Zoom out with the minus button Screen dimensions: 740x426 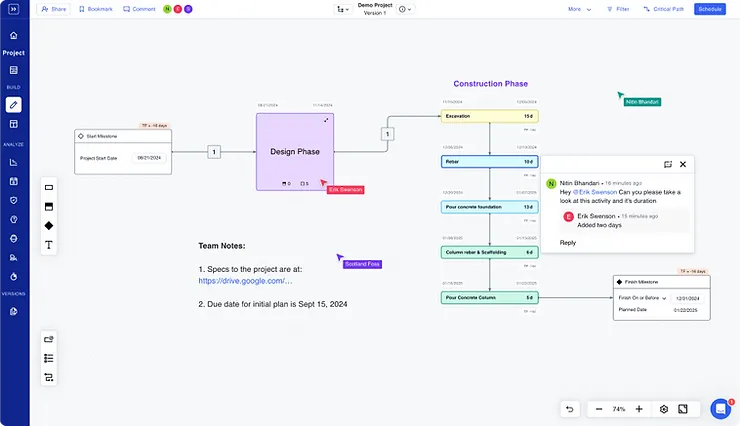(599, 409)
